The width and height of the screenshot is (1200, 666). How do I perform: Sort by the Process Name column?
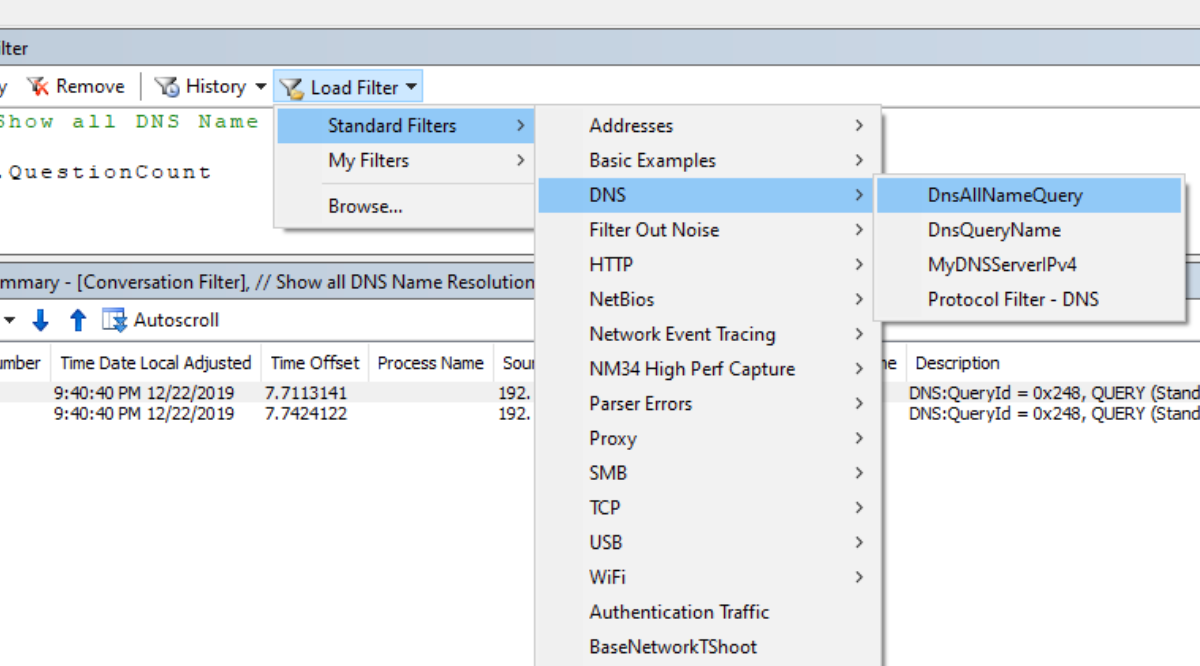[430, 363]
